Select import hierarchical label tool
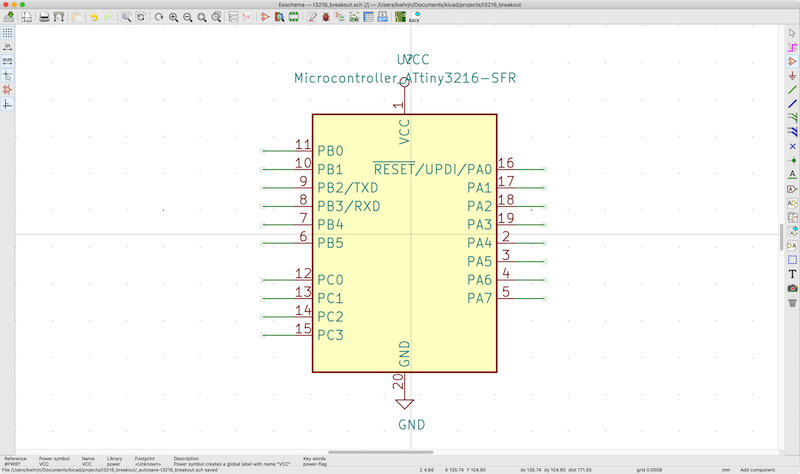Viewport: 800px width, 474px height. (x=792, y=232)
